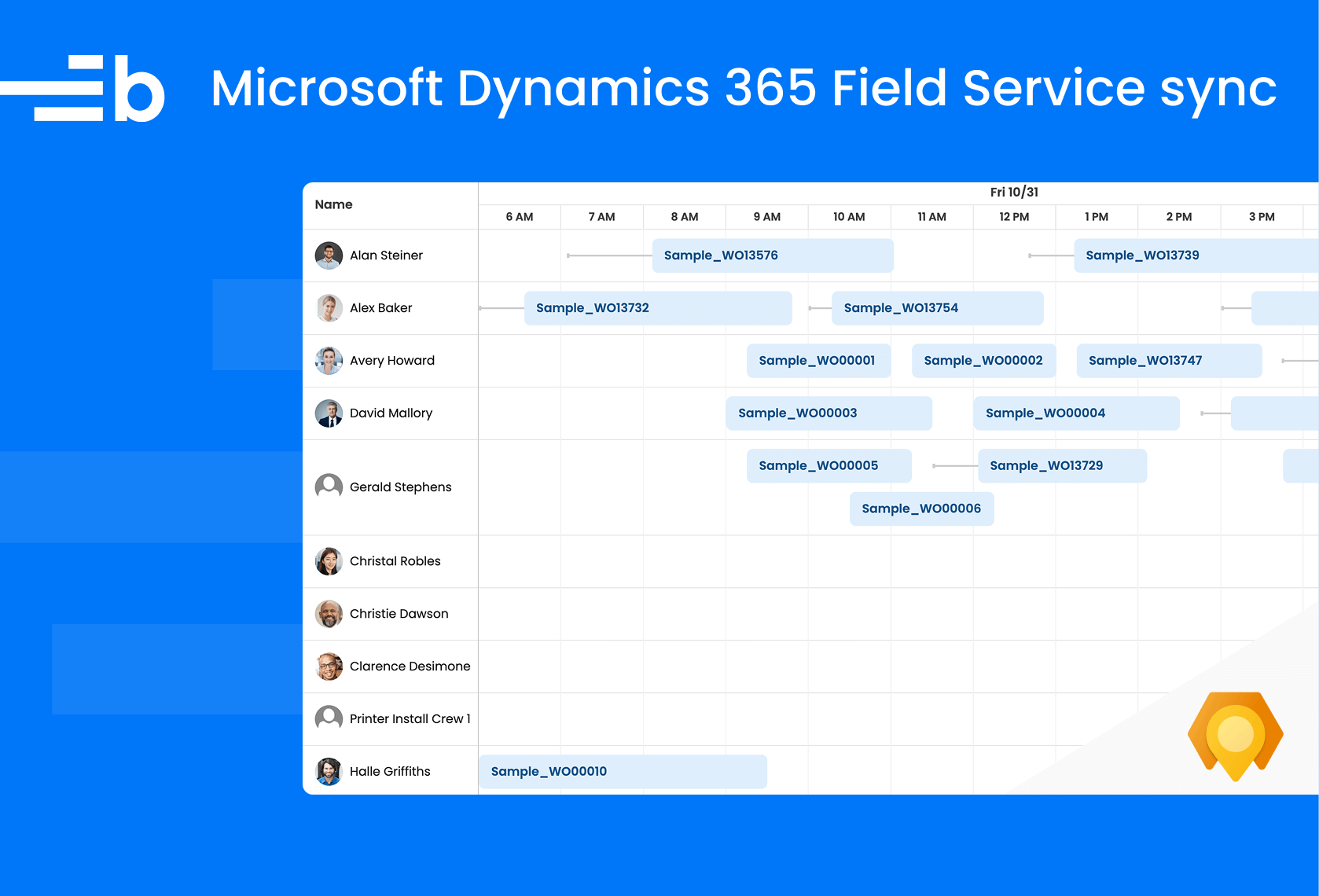Click the Printer Install Crew 1 avatar
This screenshot has height=896, width=1319.
(x=329, y=718)
